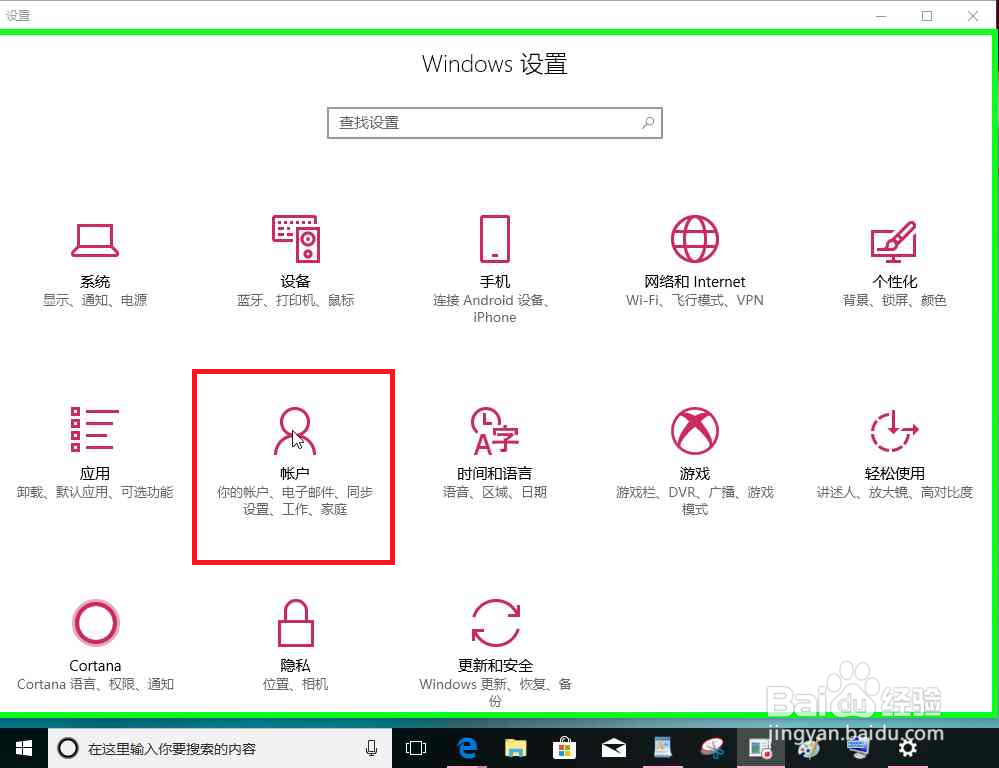Click the microphone icon in taskbar search
This screenshot has height=768, width=999.
(x=371, y=748)
